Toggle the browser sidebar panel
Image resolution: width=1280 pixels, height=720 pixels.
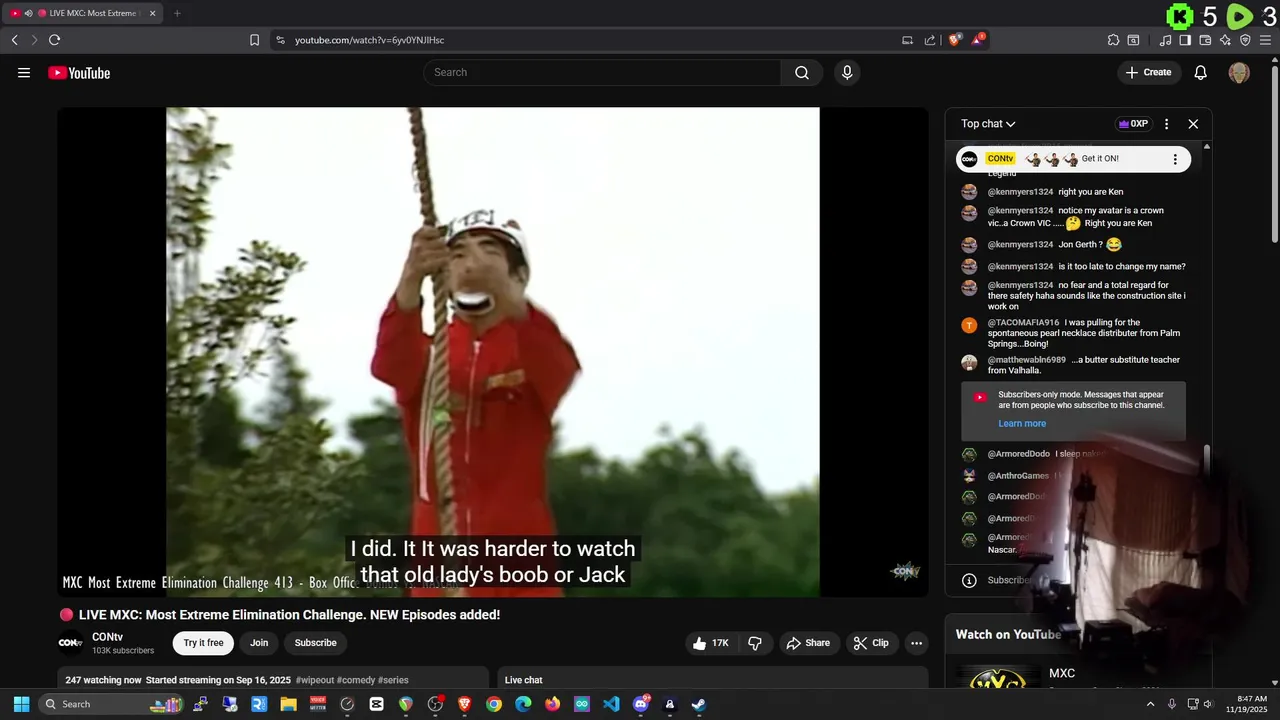coord(1185,40)
